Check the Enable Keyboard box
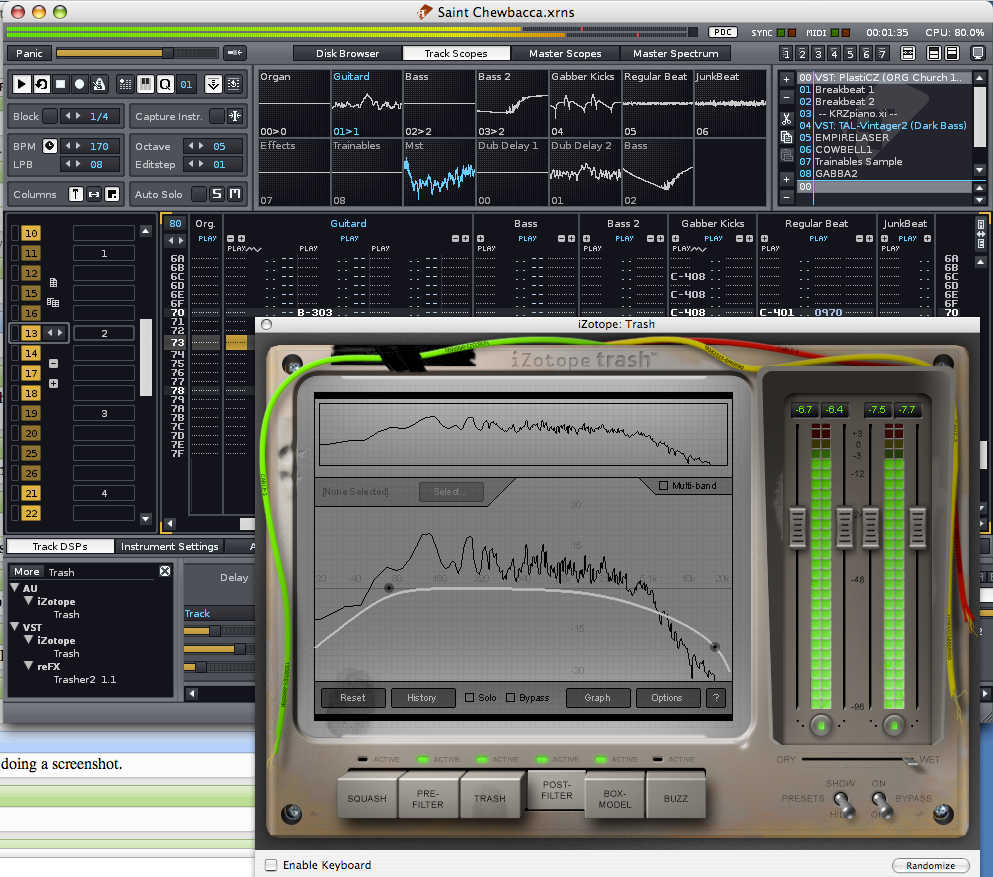Image resolution: width=993 pixels, height=877 pixels. (x=271, y=865)
